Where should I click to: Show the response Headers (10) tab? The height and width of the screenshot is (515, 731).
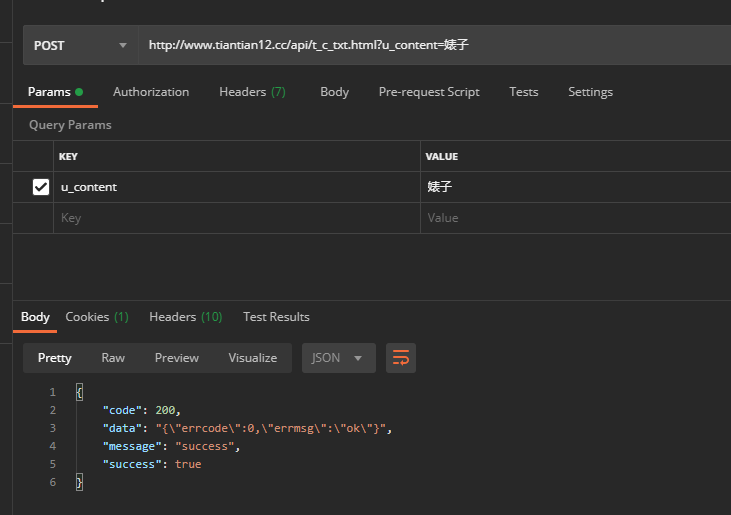click(x=185, y=317)
